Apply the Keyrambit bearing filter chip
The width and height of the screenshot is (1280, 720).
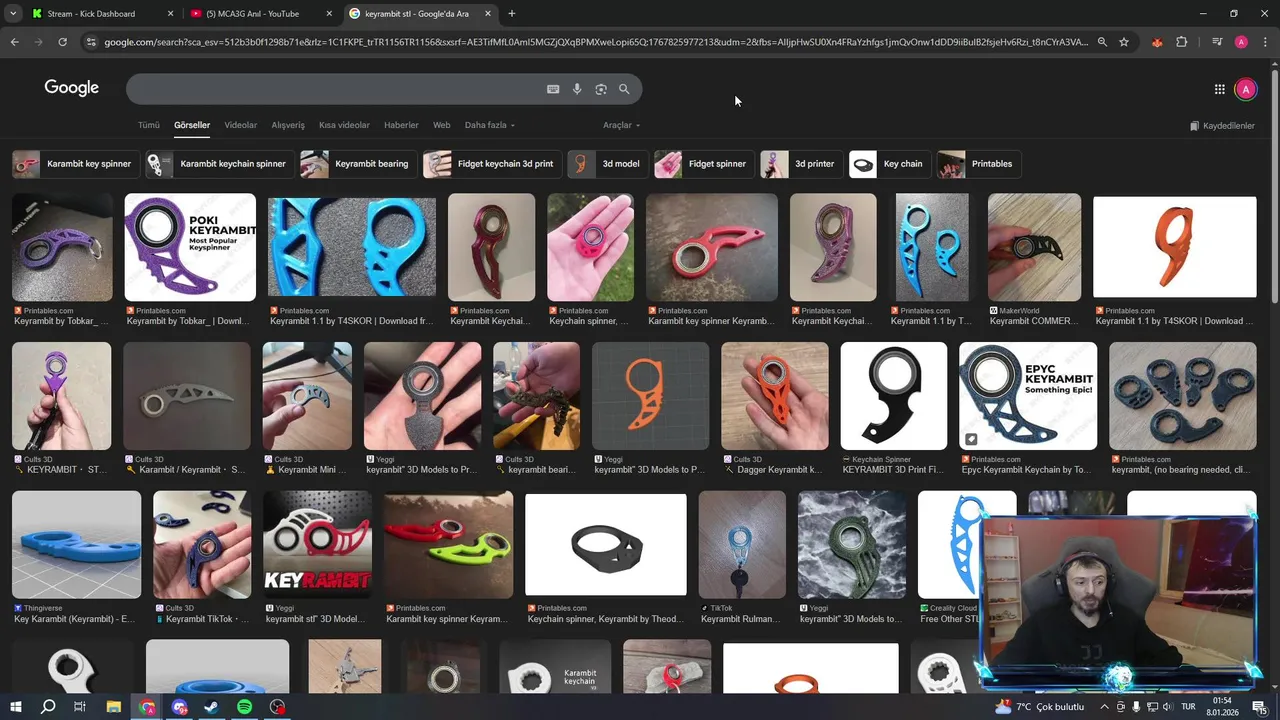[358, 164]
